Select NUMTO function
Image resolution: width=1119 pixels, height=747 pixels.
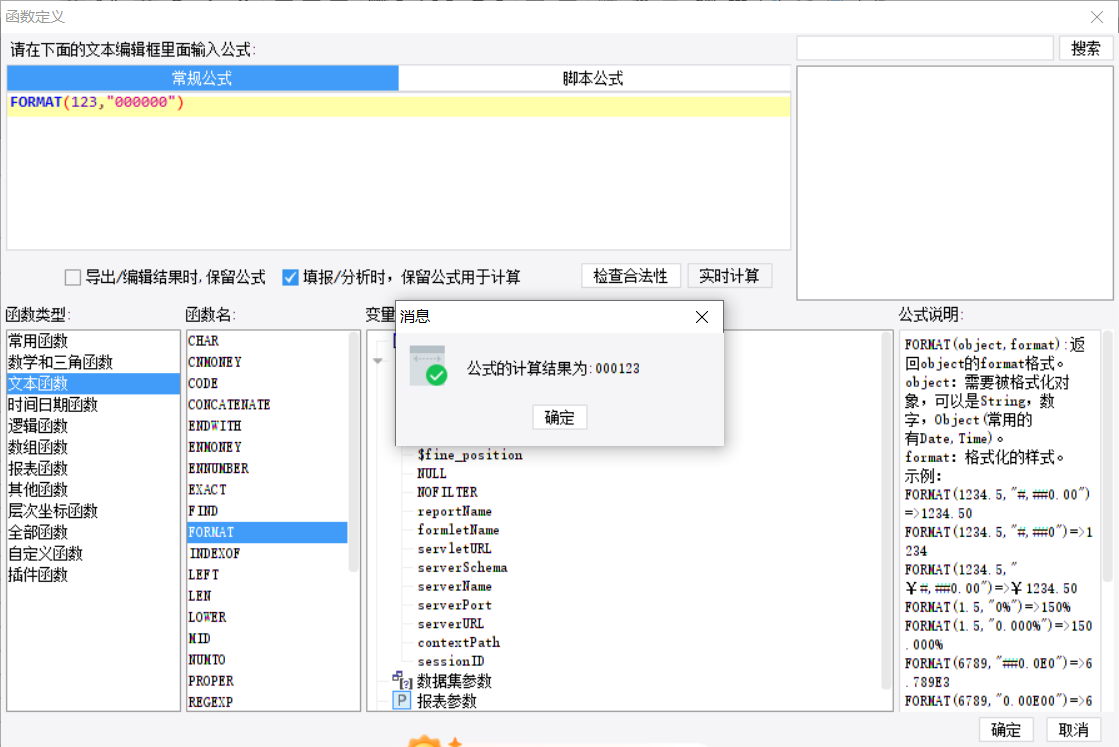coord(267,659)
